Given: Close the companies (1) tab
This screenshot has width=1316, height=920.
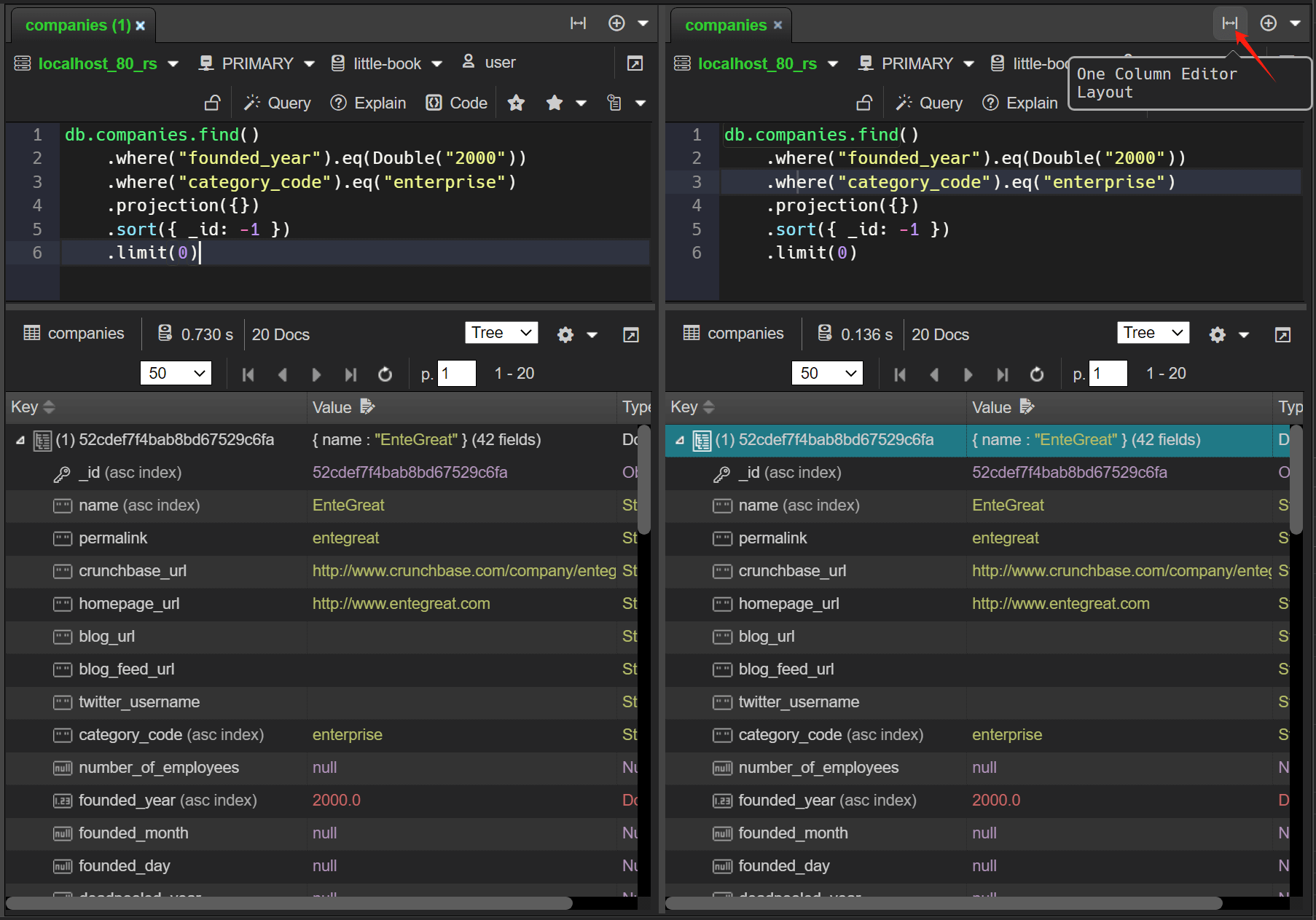Looking at the screenshot, I should (x=141, y=25).
